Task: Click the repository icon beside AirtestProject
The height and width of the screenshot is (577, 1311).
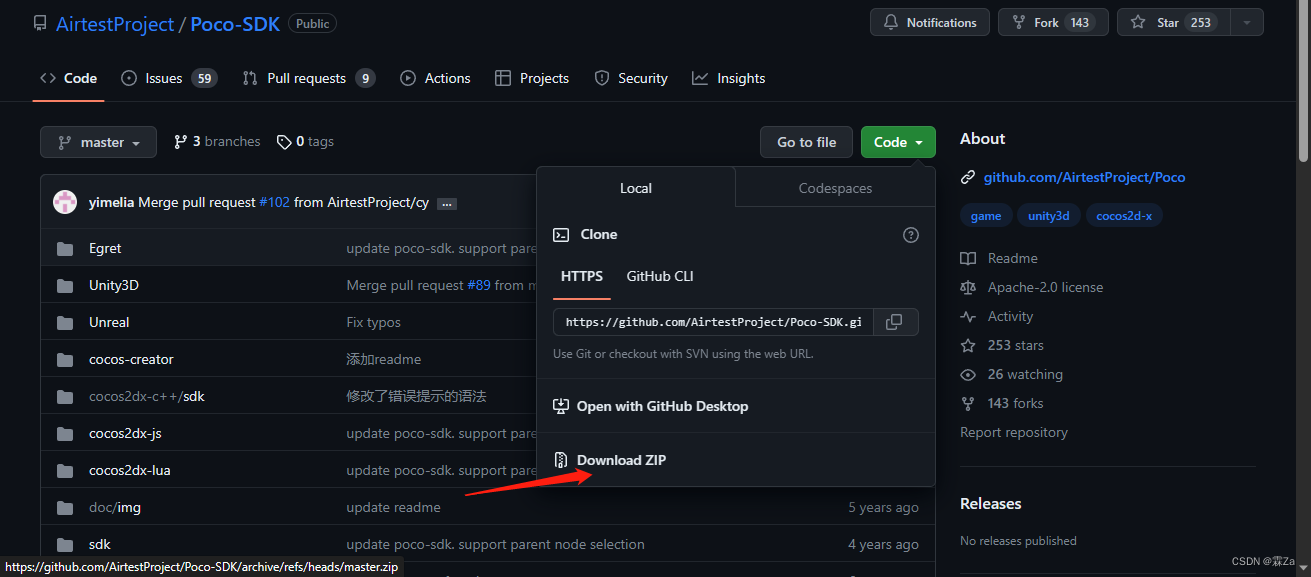Action: [40, 24]
